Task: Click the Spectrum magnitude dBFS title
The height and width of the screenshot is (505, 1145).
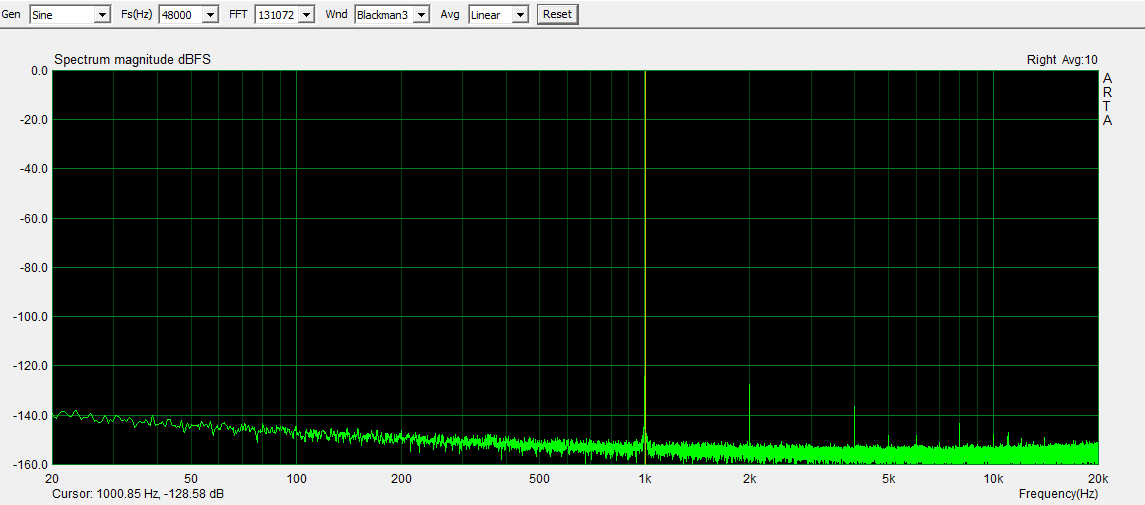Action: coord(132,60)
